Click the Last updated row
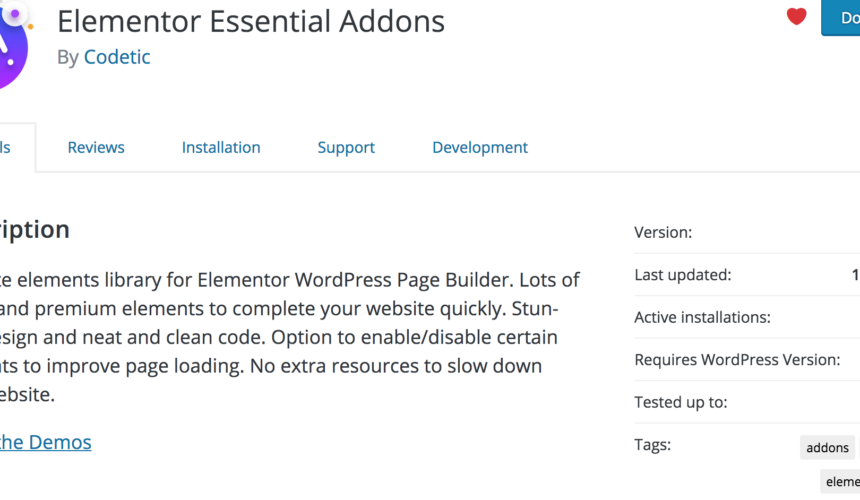 pyautogui.click(x=747, y=275)
